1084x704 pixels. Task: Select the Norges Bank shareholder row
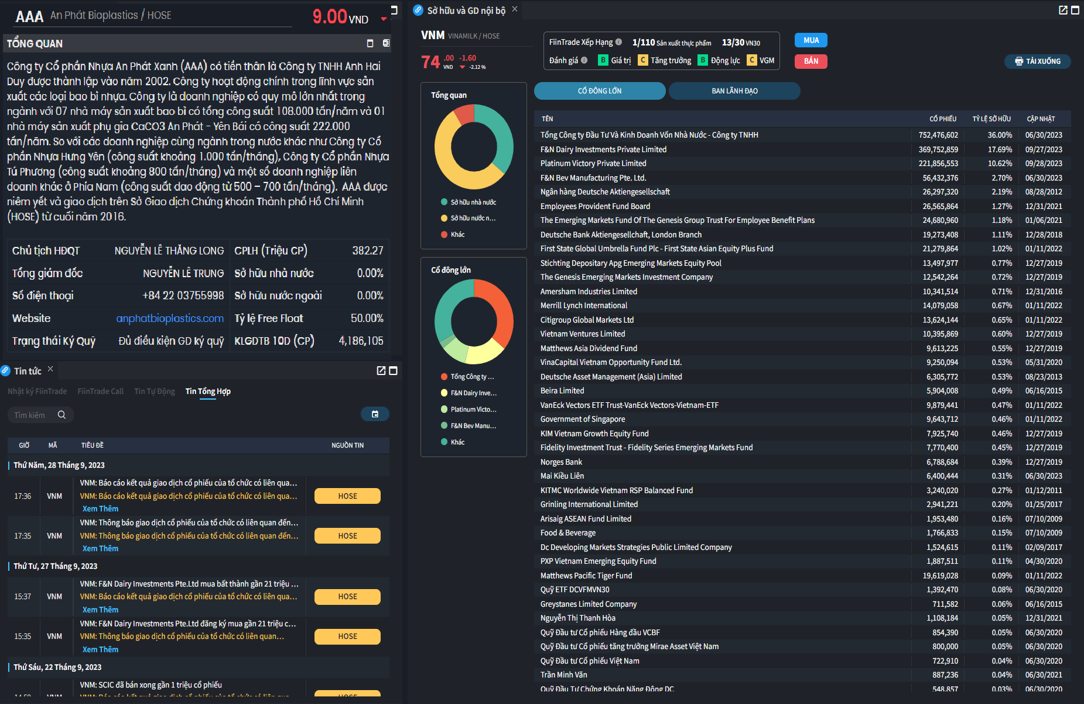802,462
